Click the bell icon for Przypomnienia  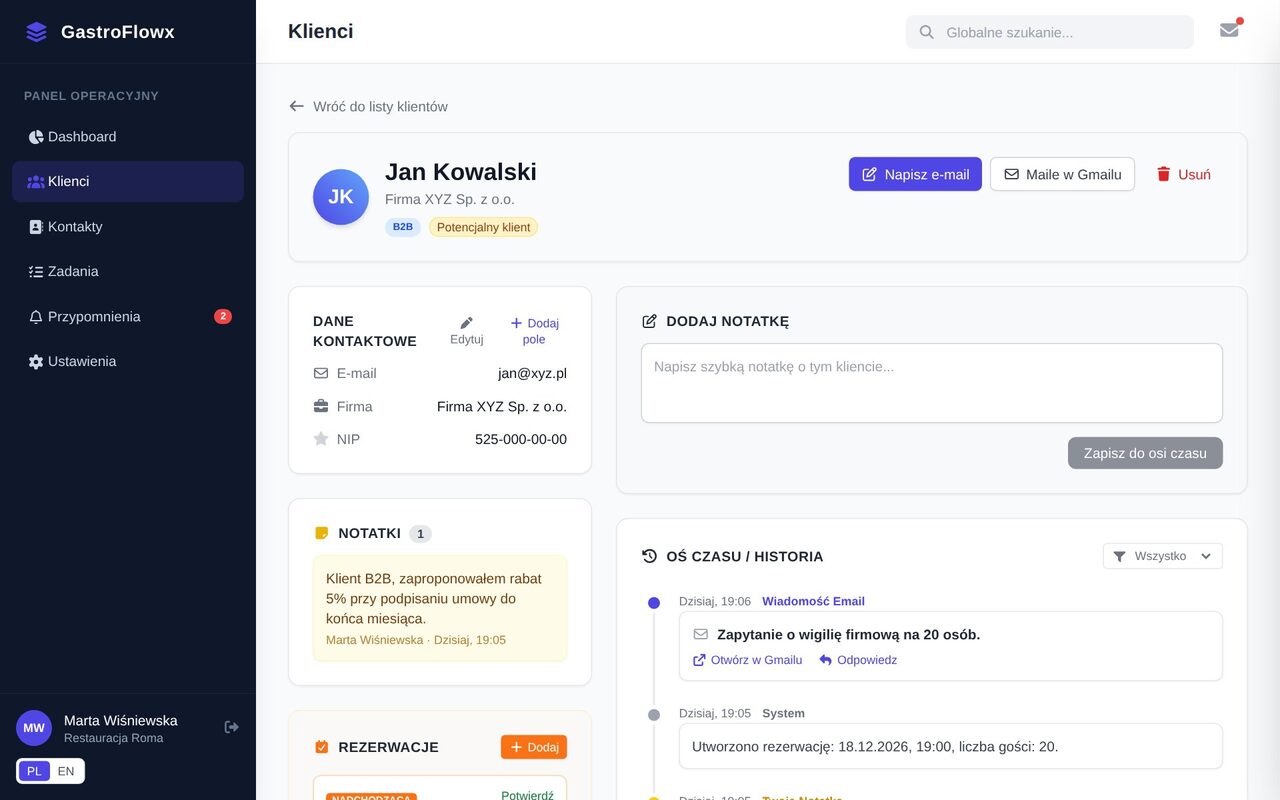[36, 317]
